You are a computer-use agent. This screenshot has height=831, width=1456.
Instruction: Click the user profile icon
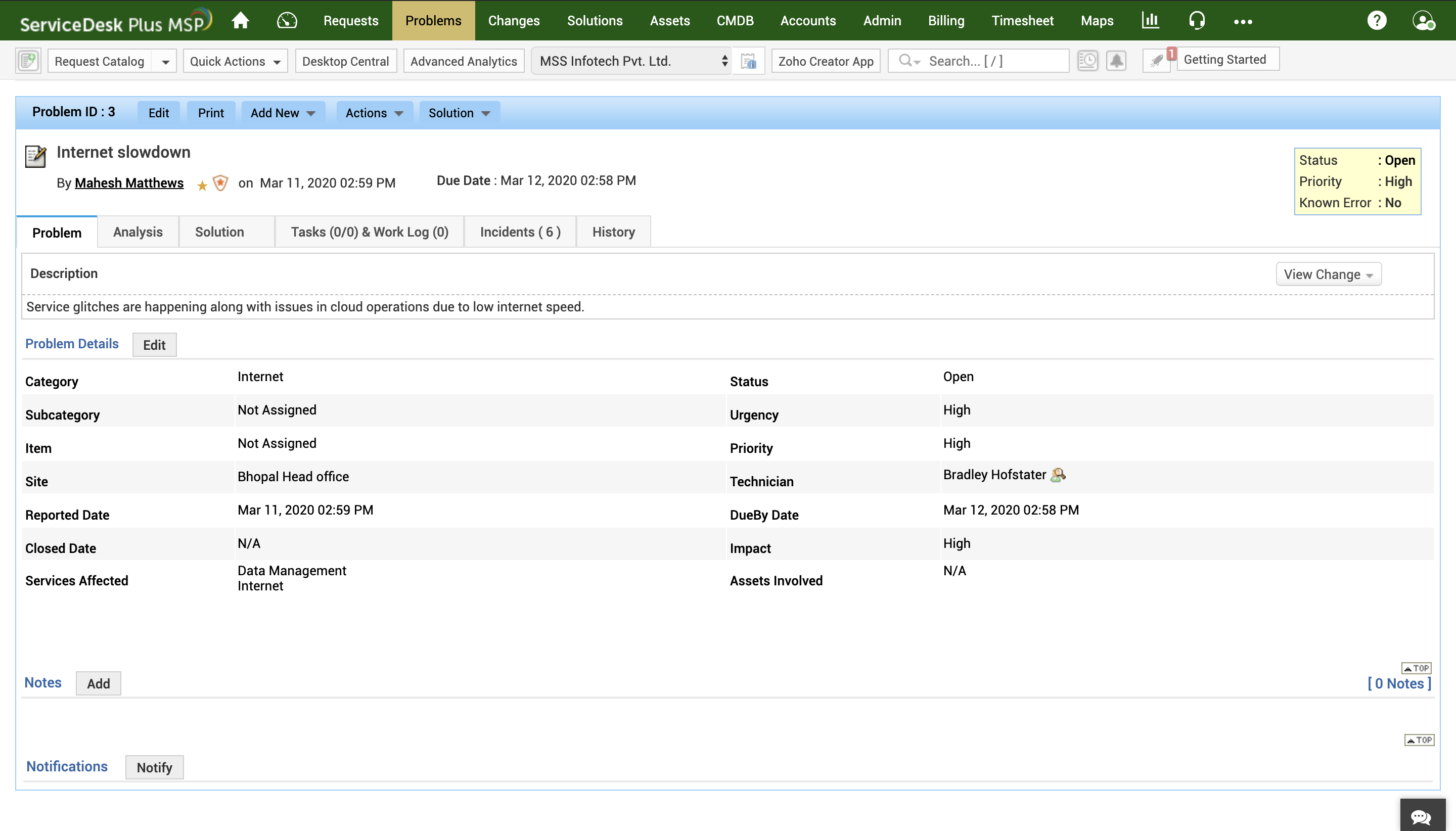coord(1423,21)
